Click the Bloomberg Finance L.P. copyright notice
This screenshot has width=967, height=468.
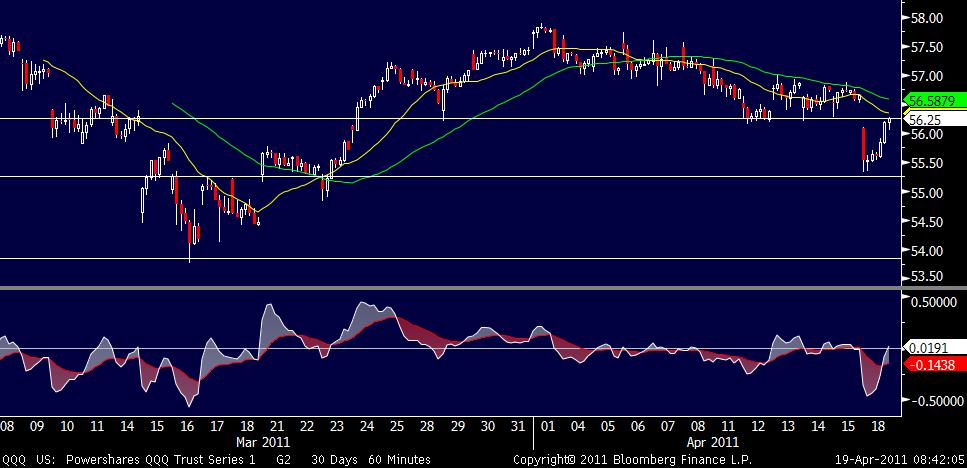[x=633, y=459]
